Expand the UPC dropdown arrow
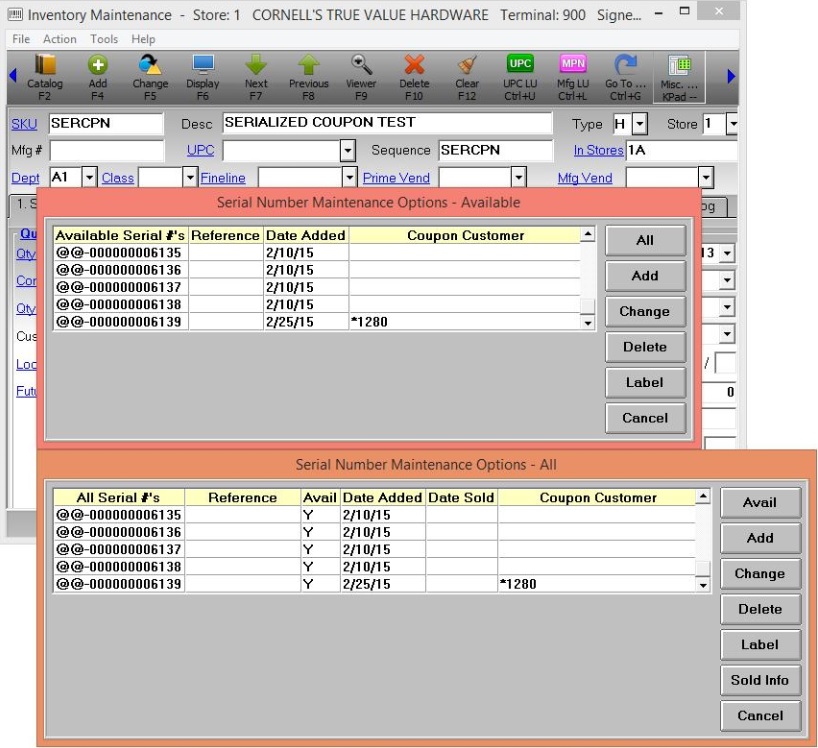Viewport: 818px width, 748px height. point(348,151)
